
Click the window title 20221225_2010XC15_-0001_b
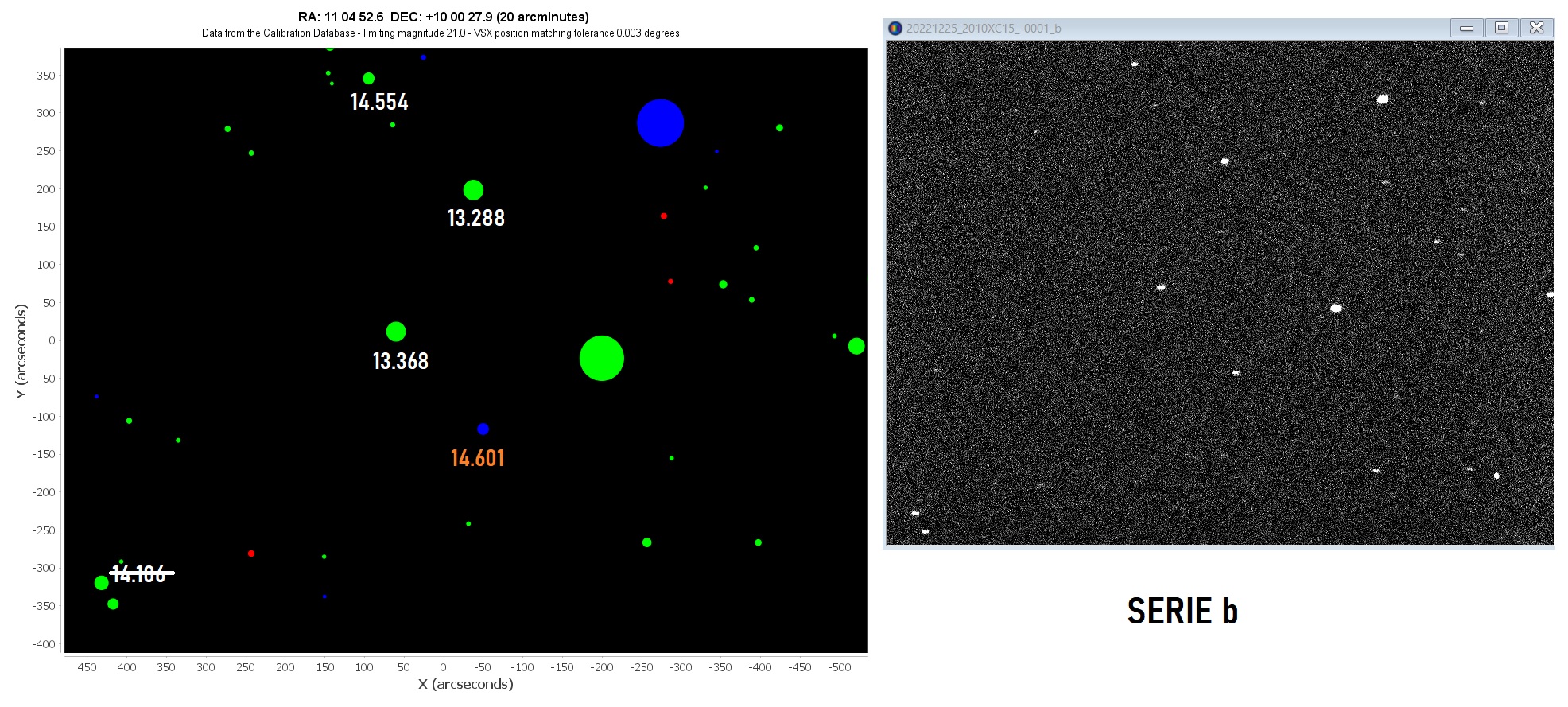[984, 29]
